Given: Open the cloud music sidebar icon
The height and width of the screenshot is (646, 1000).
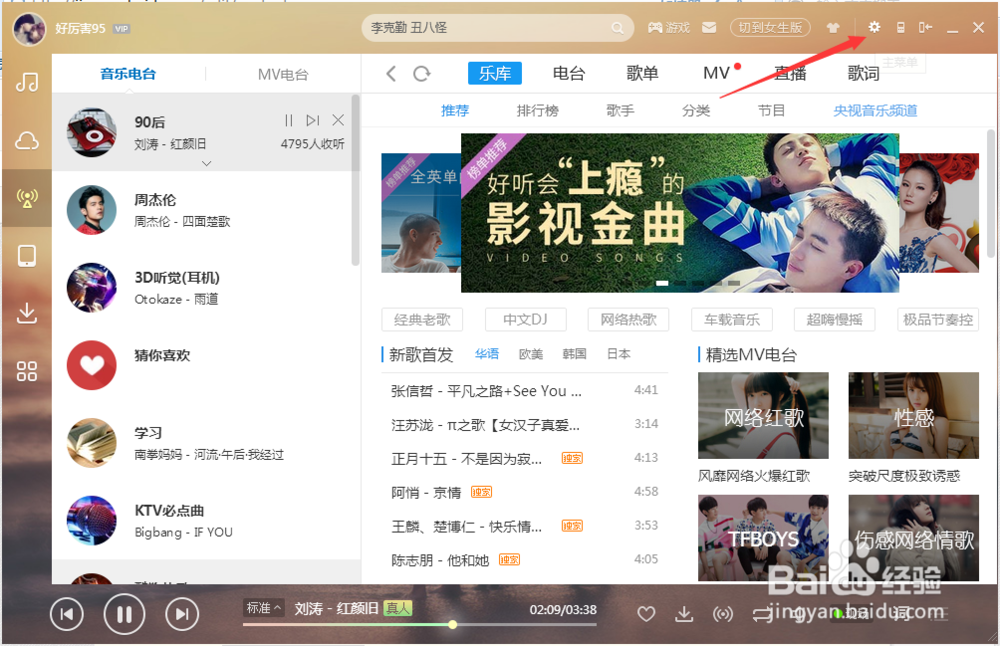Looking at the screenshot, I should tap(27, 140).
